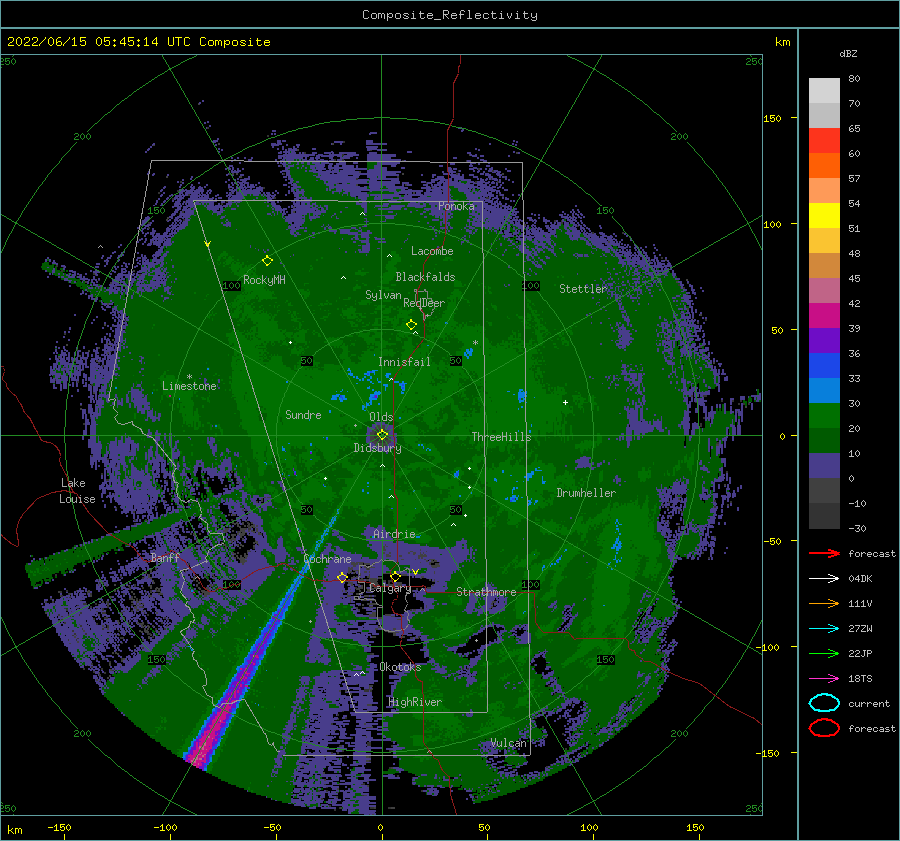Click the Strathmore town label
This screenshot has width=900, height=841.
(486, 592)
